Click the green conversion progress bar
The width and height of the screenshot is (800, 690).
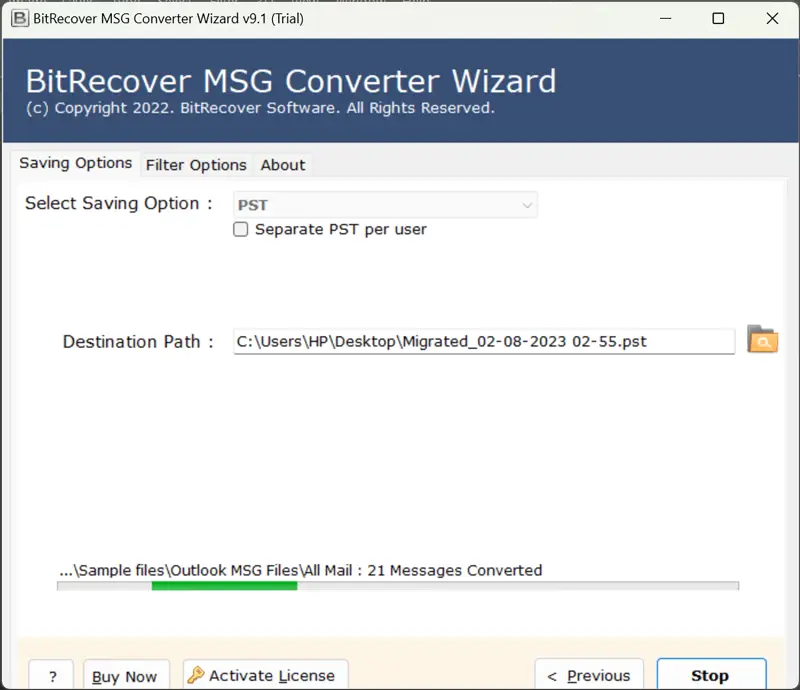point(224,586)
